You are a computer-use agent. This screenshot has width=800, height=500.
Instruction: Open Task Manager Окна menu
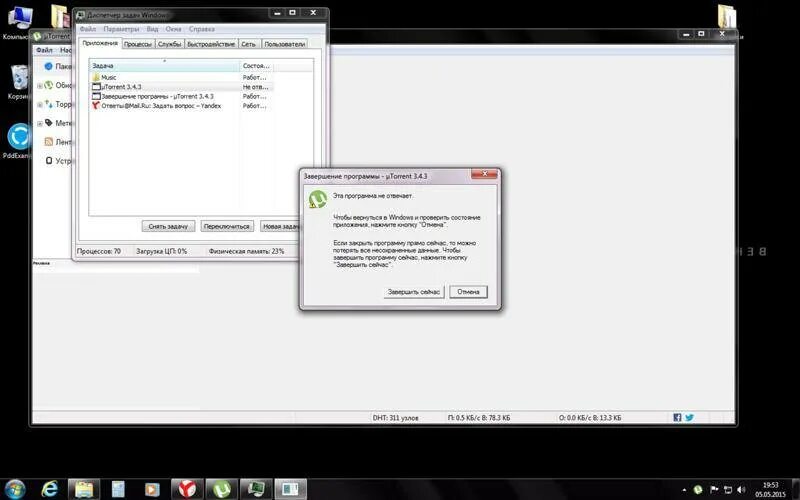tap(173, 29)
